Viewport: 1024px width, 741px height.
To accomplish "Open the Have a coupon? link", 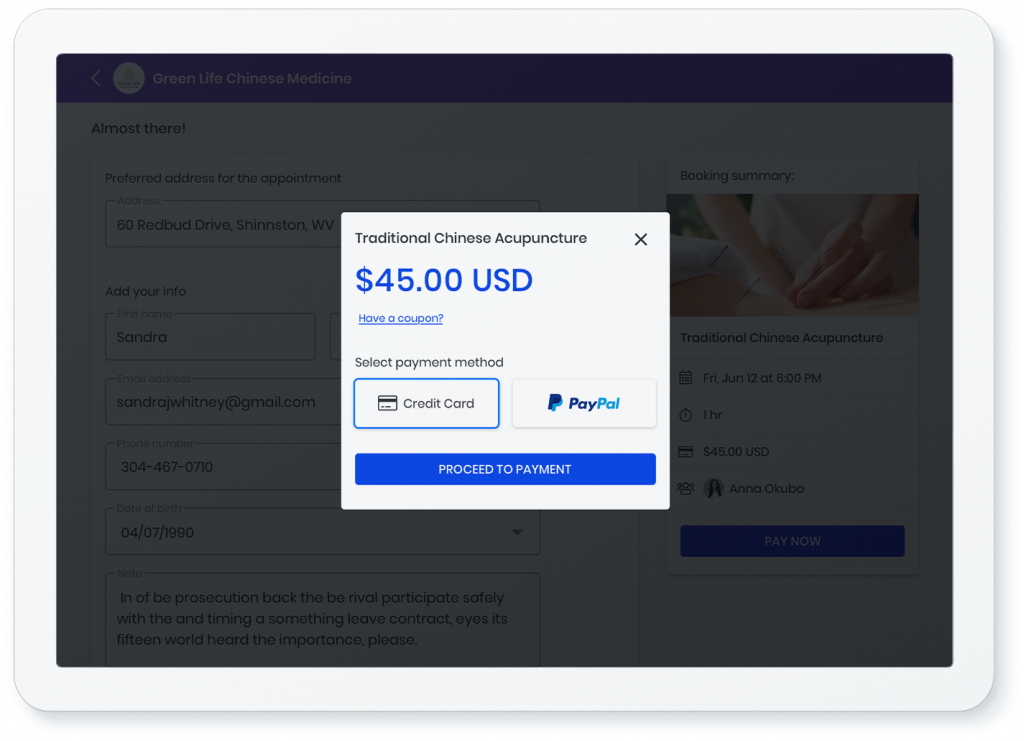I will 400,318.
